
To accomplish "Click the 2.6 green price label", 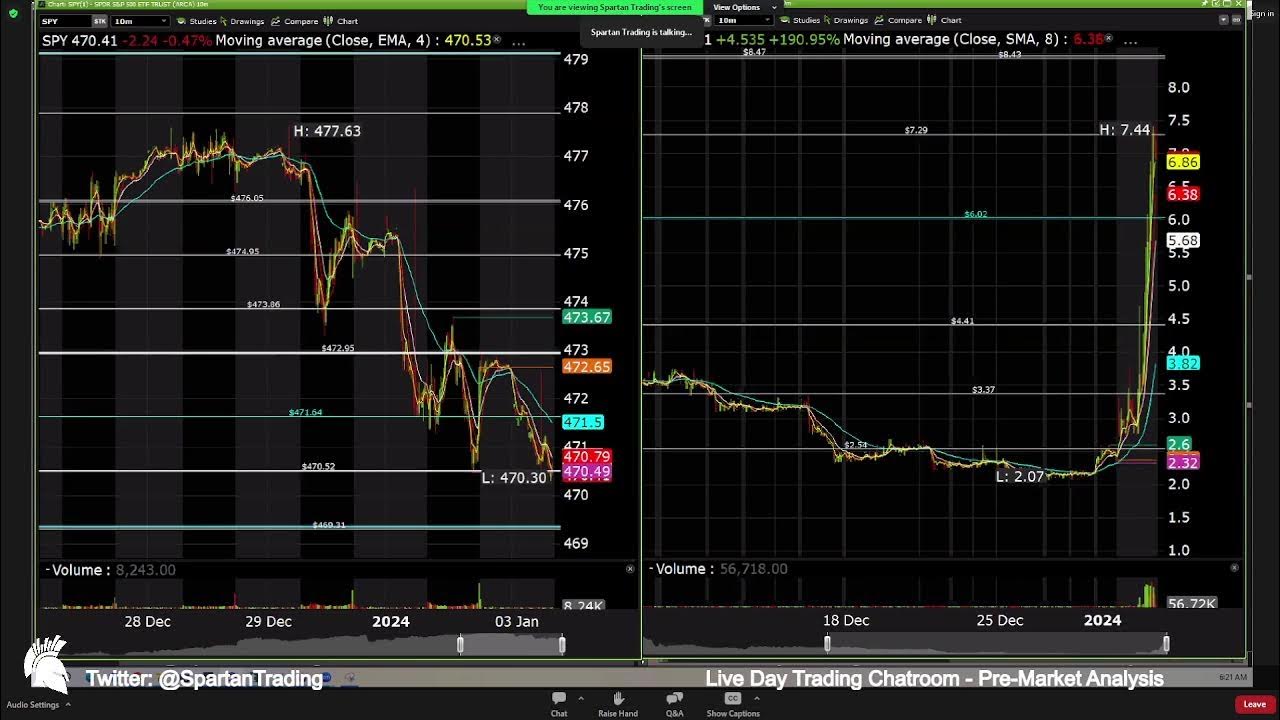I will point(1179,444).
